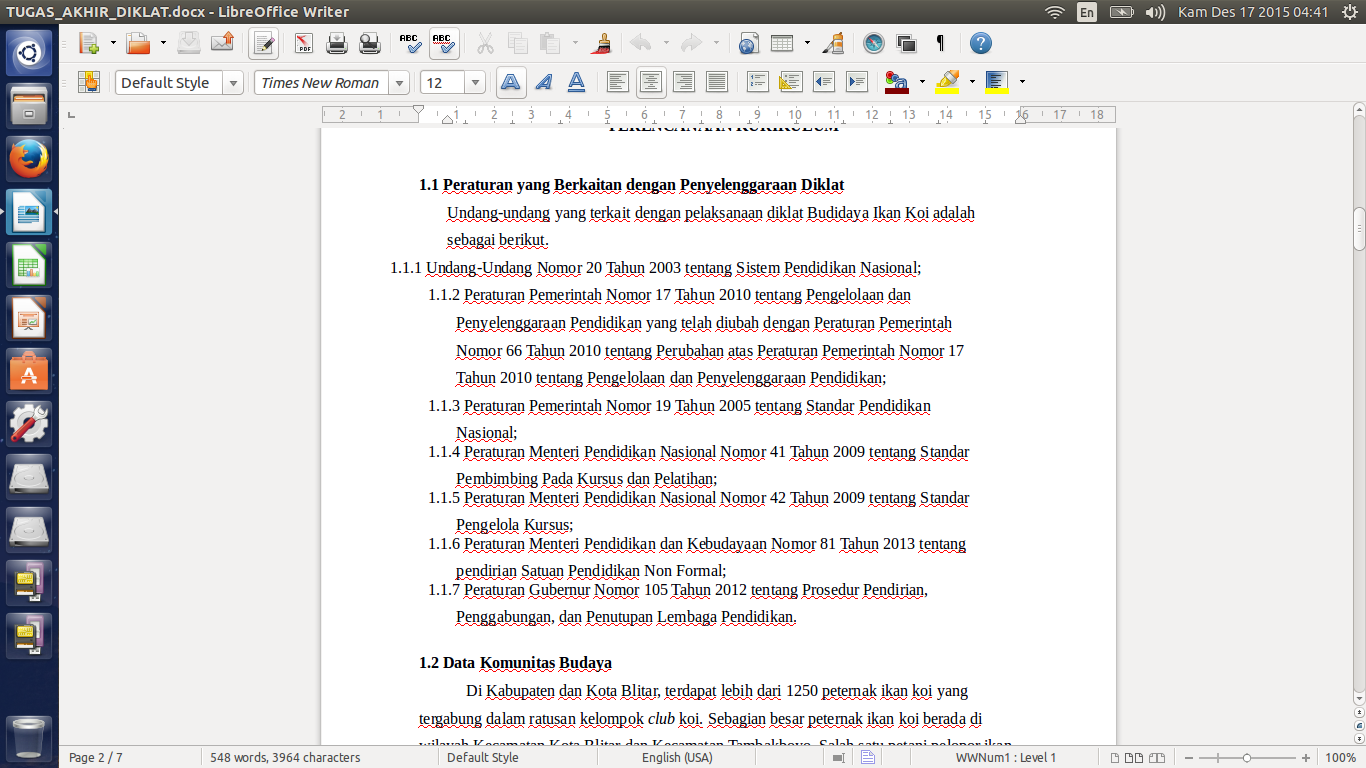Click the 100% zoom level in the status bar
Image resolution: width=1366 pixels, height=768 pixels.
(1340, 758)
